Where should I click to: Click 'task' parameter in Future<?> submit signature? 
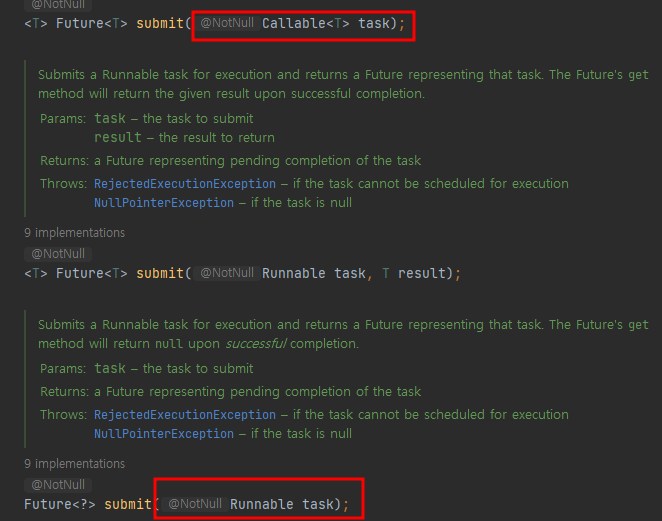317,504
